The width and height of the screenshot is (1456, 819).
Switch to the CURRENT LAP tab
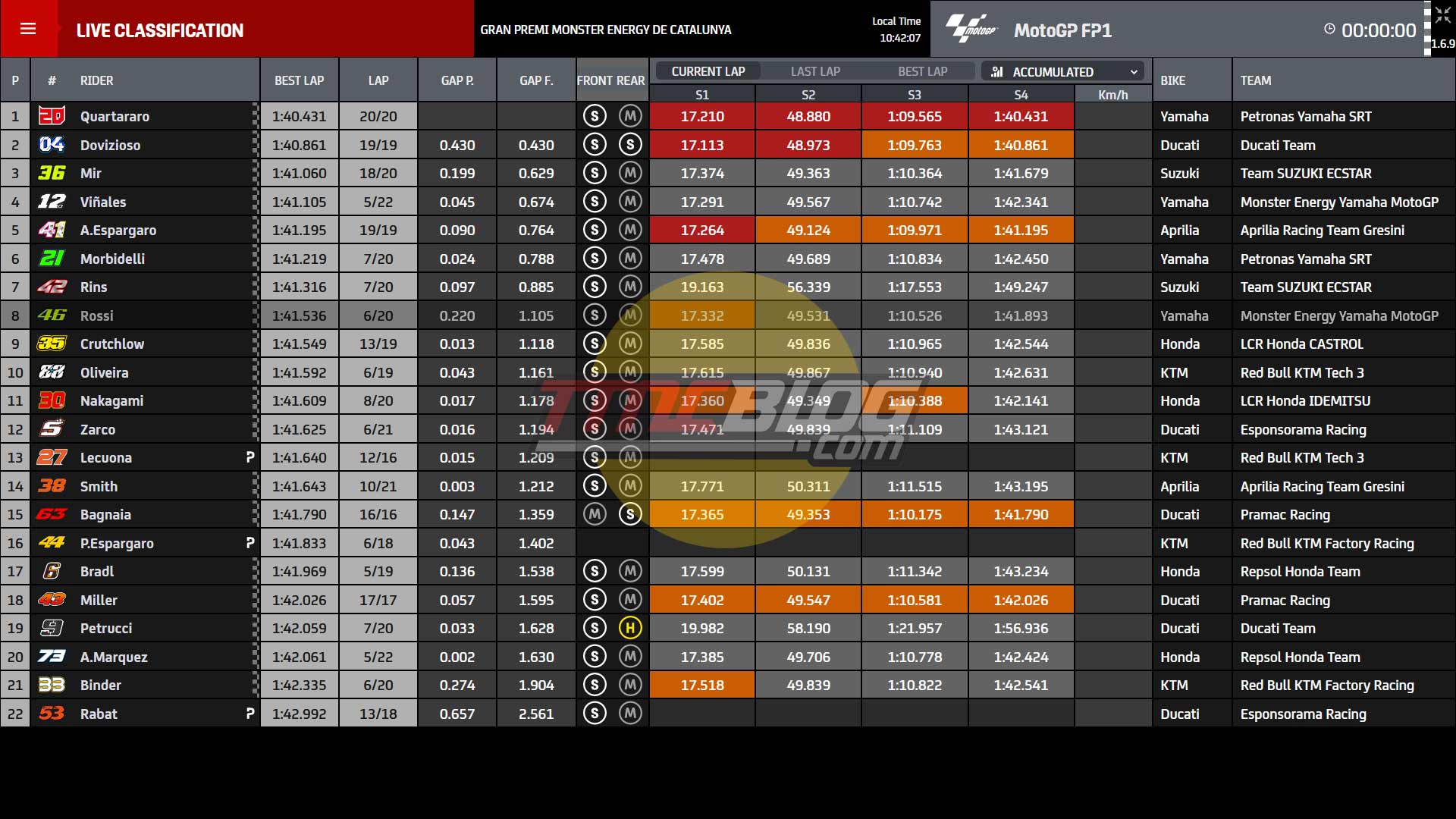point(708,71)
